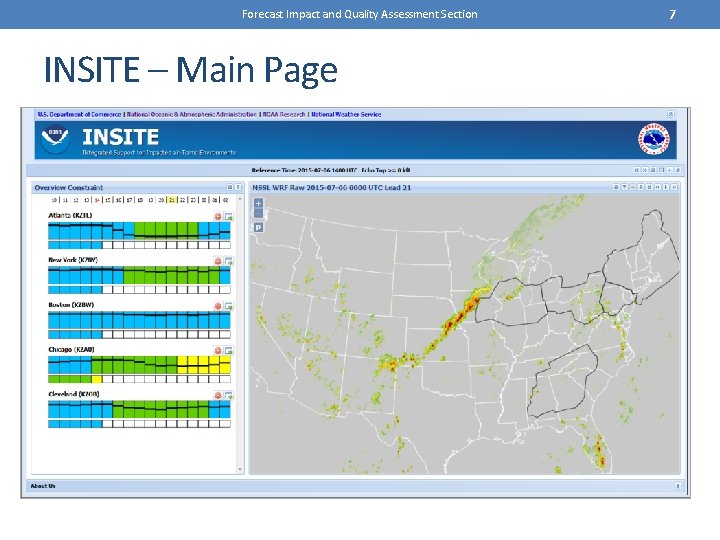Viewport: 720px width, 540px height.
Task: Open the U.S. Department of Commerce link
Action: [x=79, y=114]
